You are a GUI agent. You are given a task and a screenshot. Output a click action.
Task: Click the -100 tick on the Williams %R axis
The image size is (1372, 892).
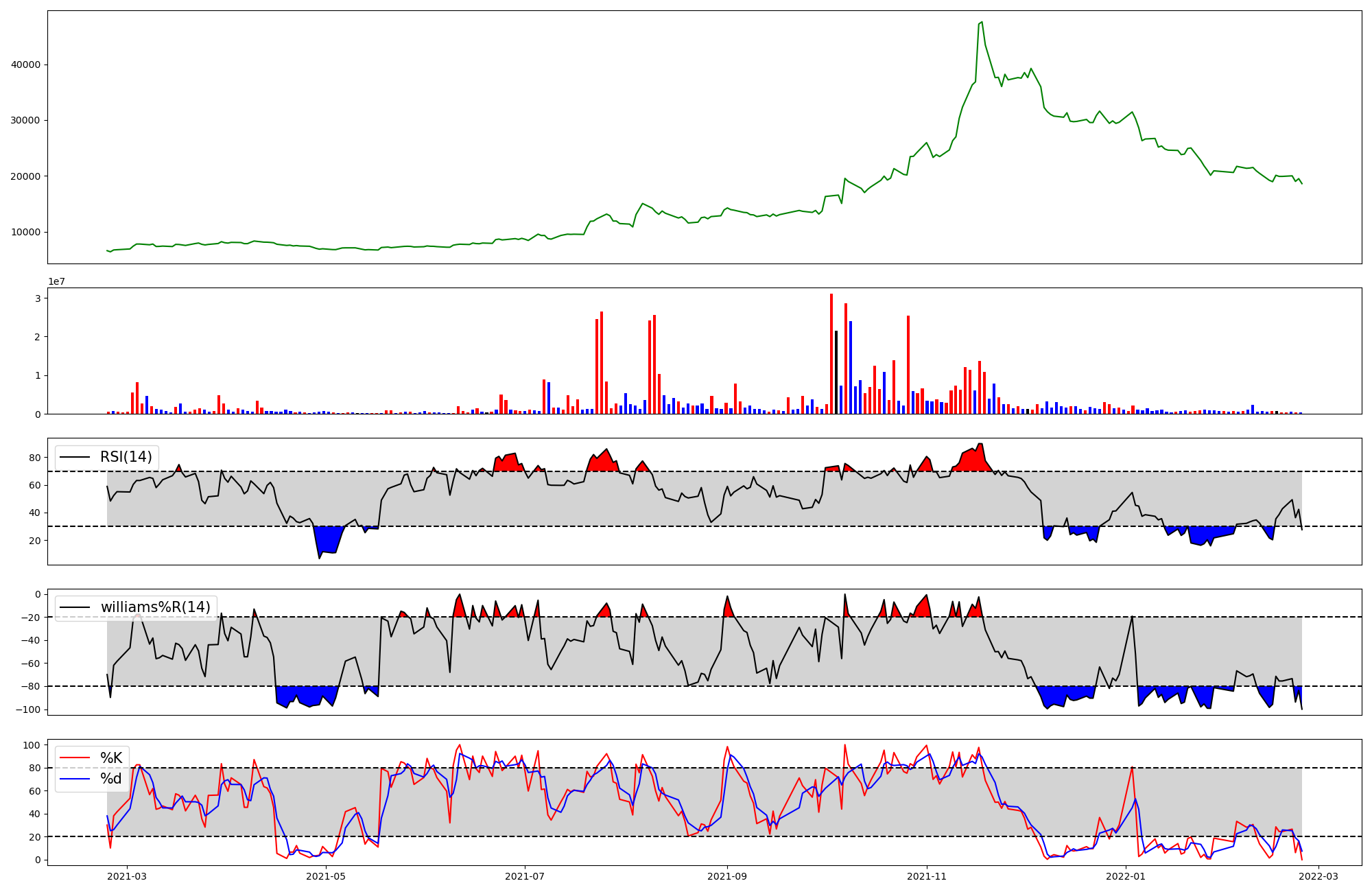coord(28,709)
